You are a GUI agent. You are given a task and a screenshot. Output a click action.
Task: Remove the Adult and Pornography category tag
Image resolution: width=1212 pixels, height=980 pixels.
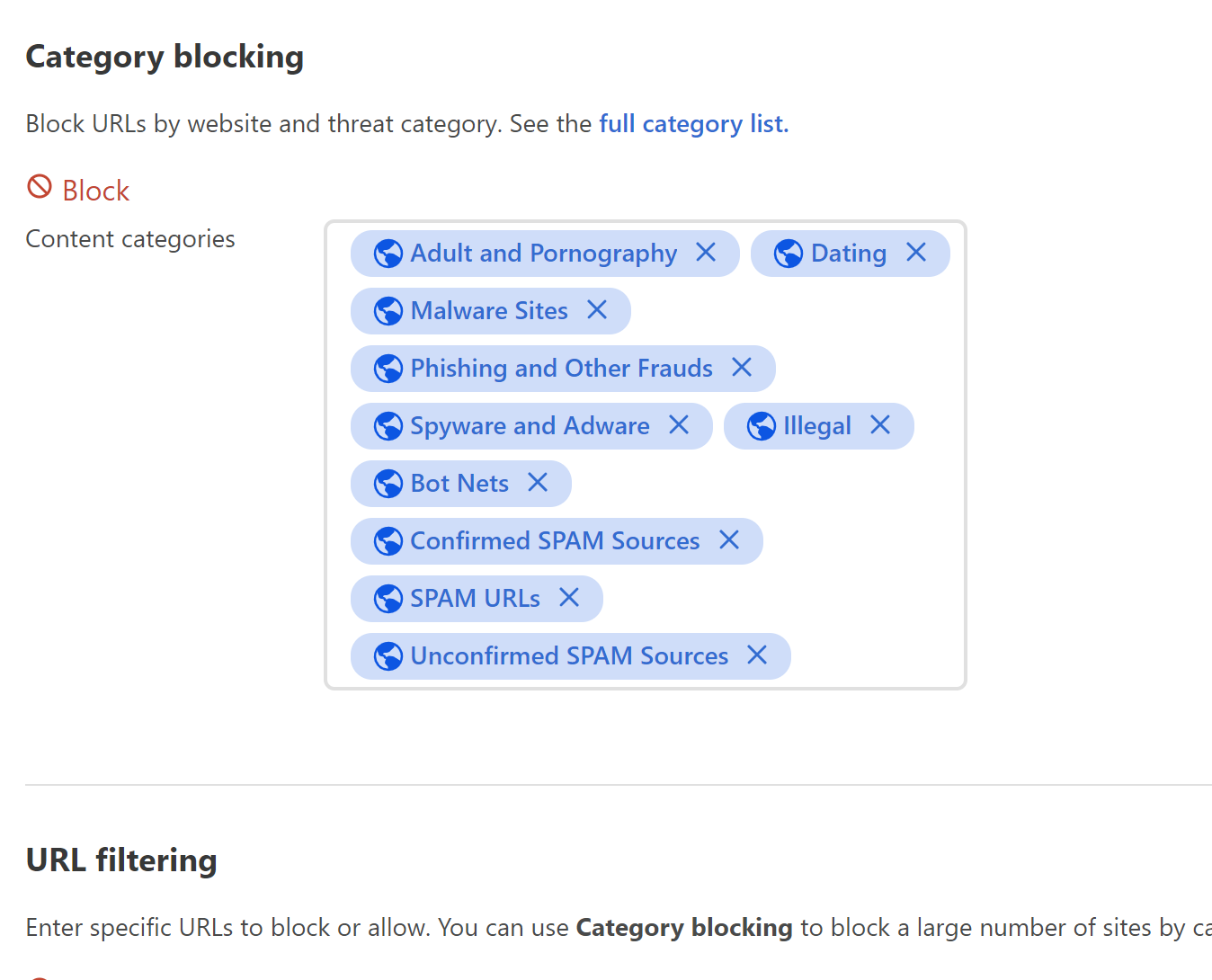pos(706,253)
